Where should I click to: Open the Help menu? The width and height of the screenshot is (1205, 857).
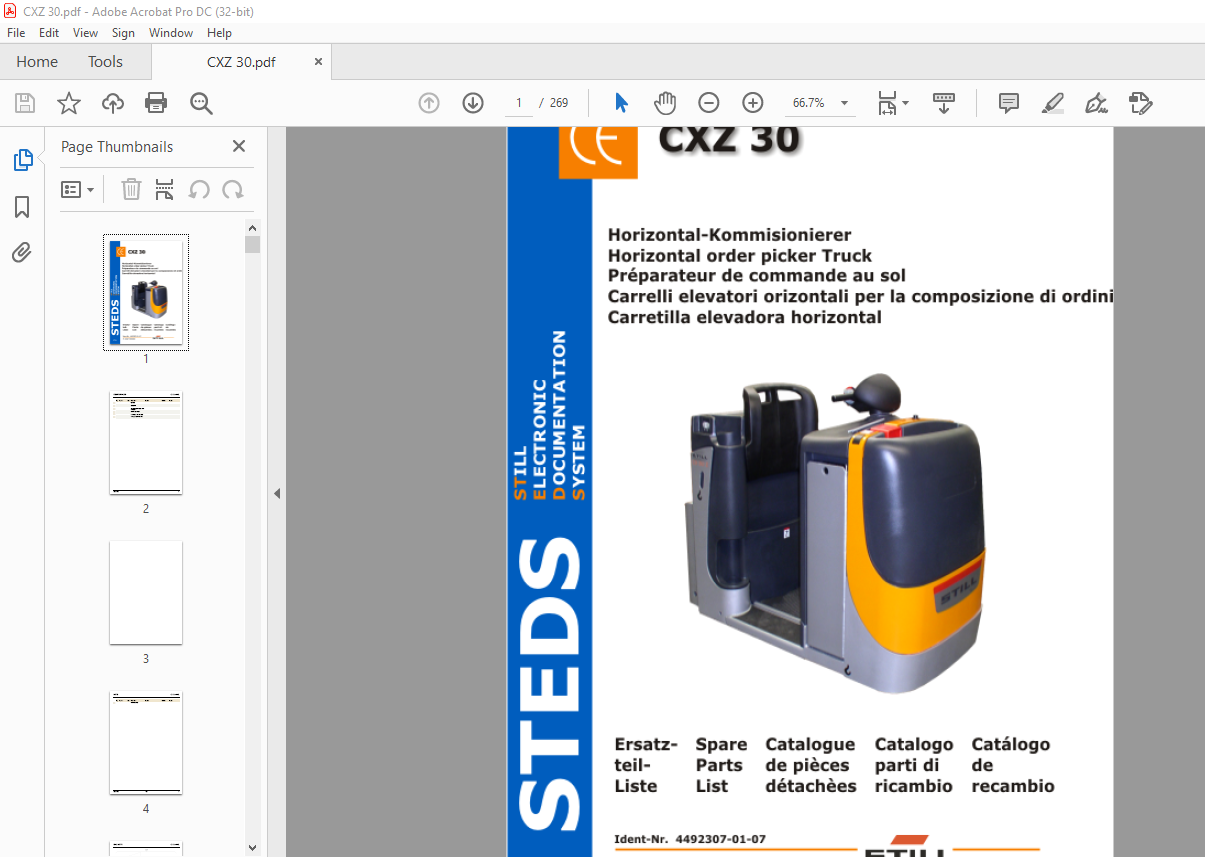tap(219, 33)
